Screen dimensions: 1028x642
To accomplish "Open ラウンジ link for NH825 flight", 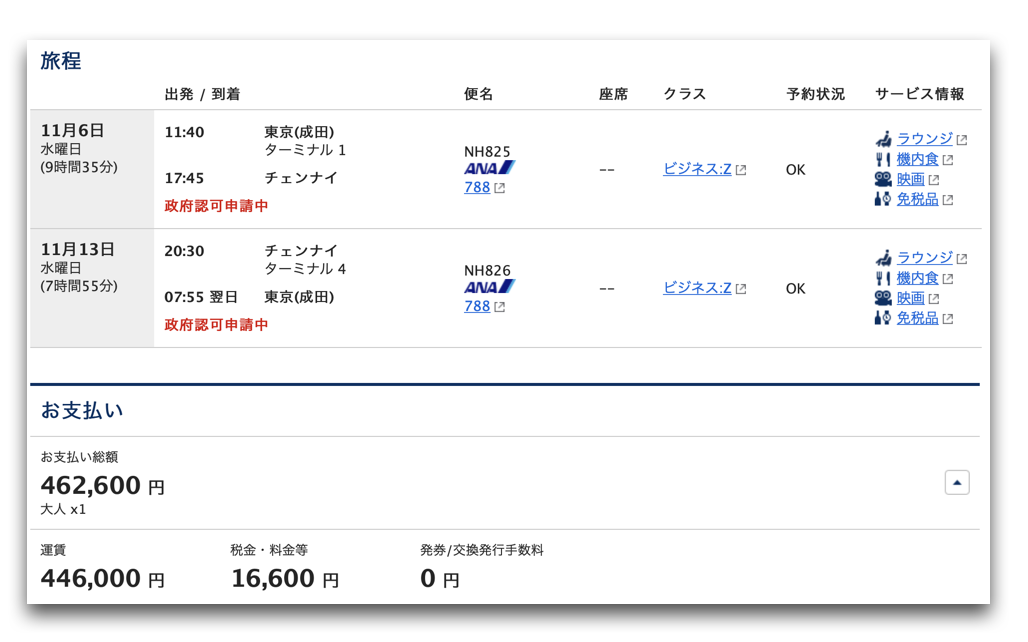I will 924,139.
